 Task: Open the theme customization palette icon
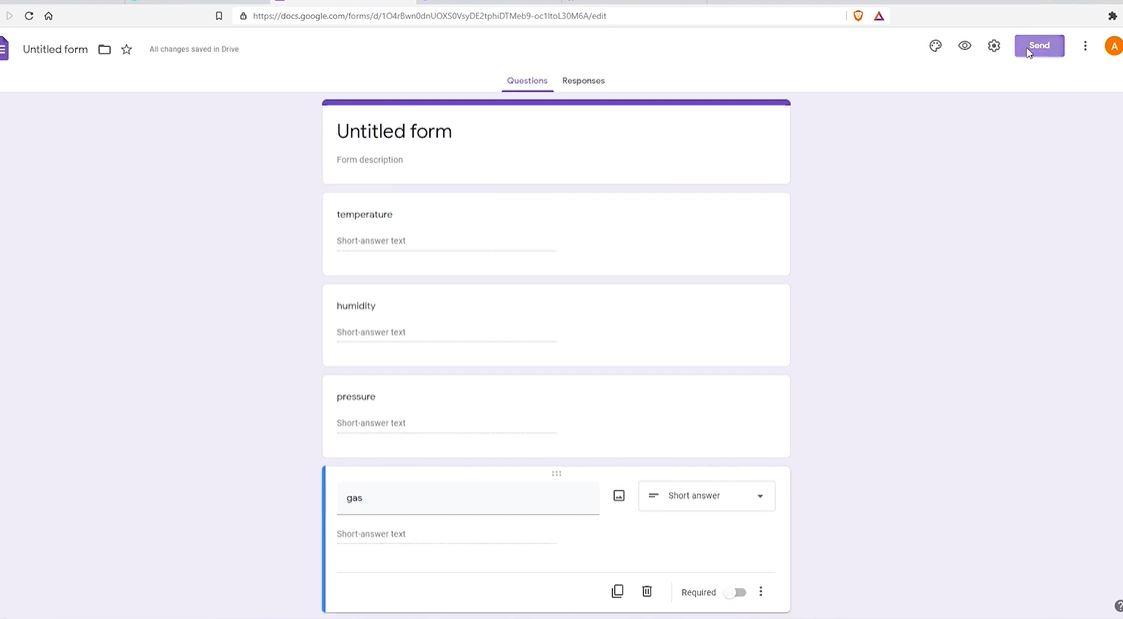[935, 46]
